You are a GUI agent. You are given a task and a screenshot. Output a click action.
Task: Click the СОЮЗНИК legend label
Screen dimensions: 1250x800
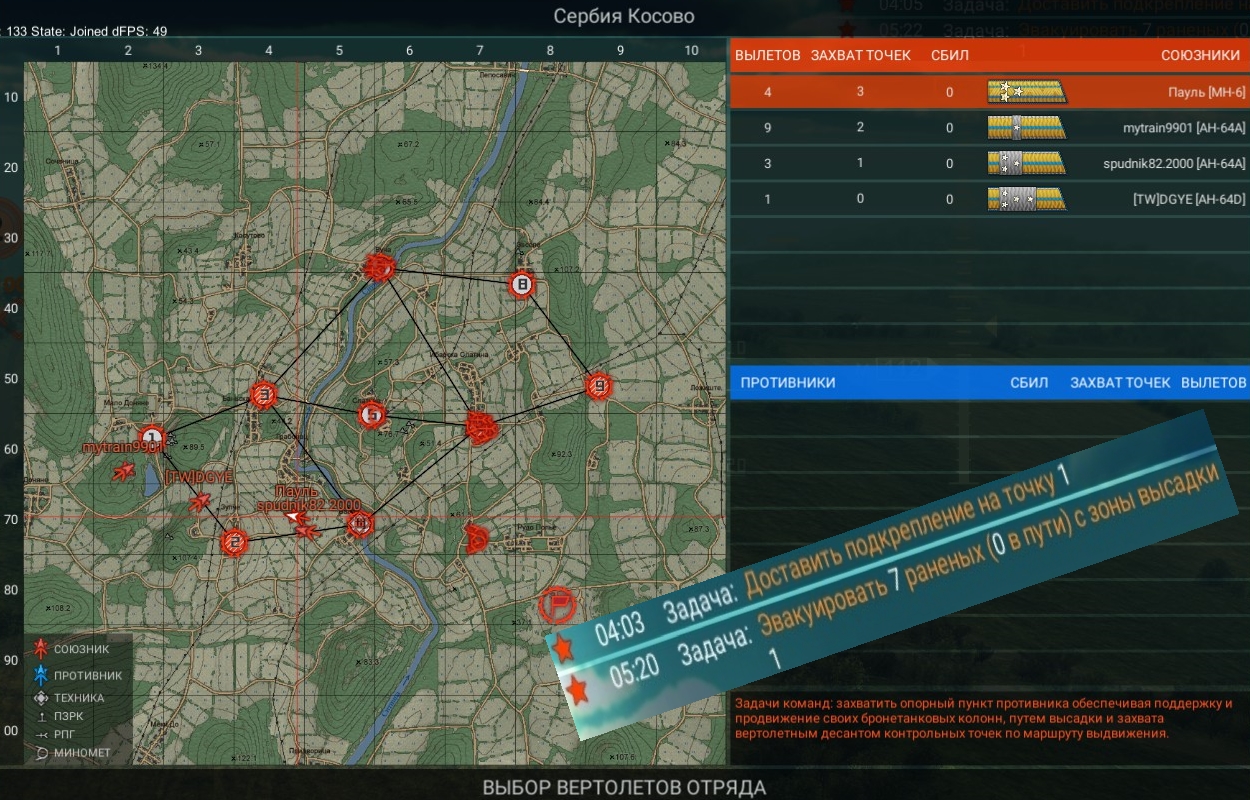[82, 649]
